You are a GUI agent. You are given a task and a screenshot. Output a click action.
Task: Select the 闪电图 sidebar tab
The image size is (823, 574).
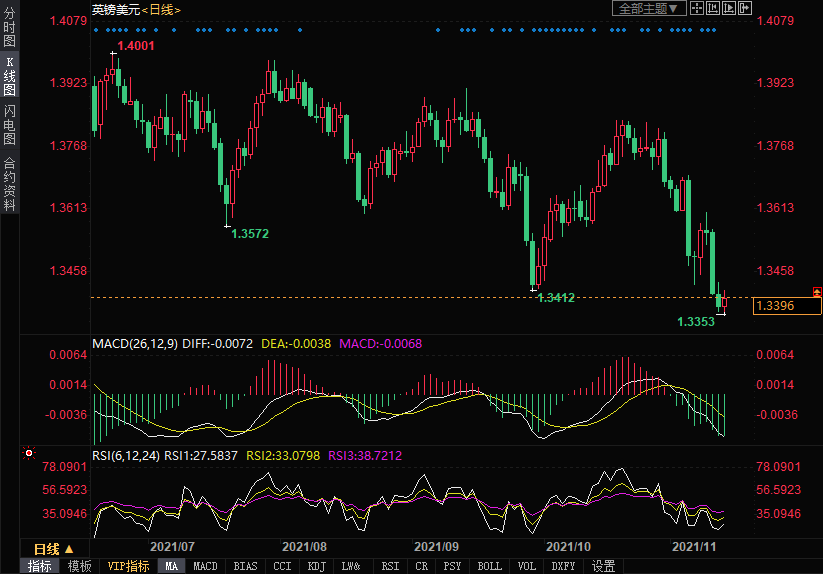pos(9,125)
